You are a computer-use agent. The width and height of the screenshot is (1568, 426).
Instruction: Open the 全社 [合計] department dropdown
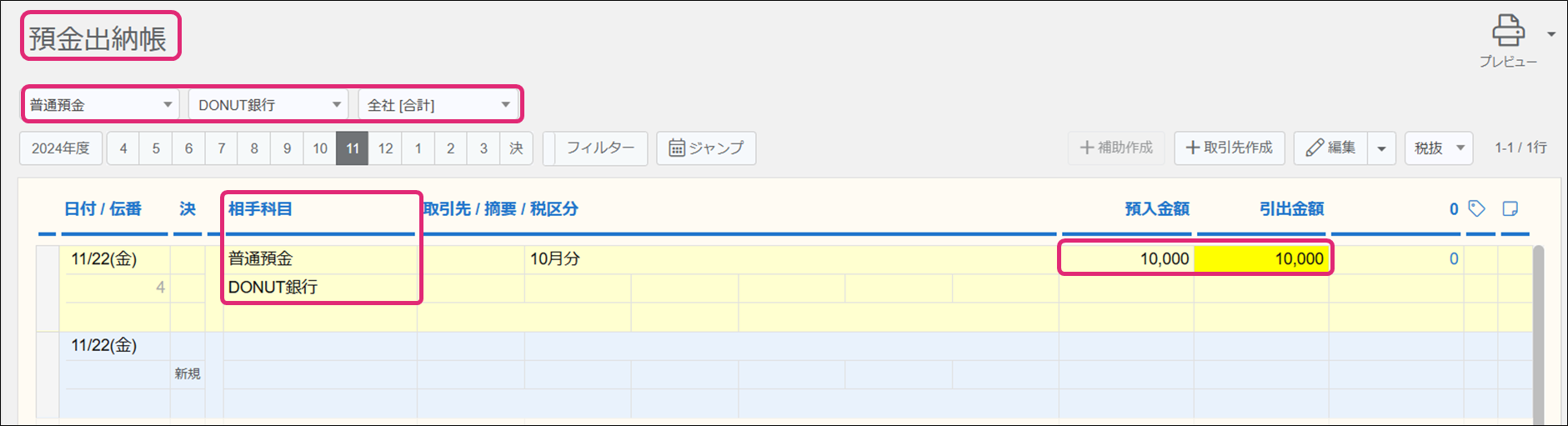438,105
